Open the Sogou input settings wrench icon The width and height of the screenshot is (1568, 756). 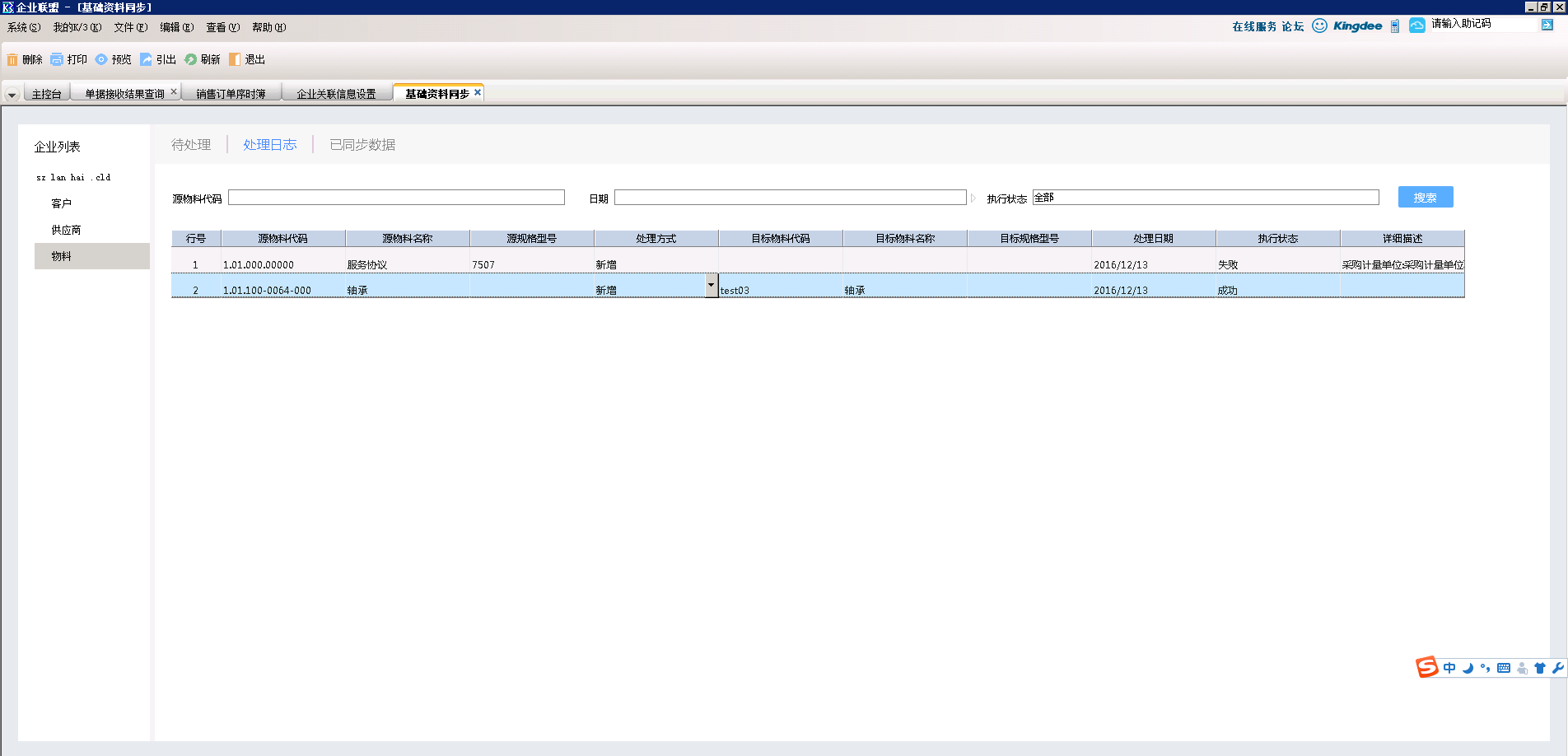click(x=1557, y=668)
